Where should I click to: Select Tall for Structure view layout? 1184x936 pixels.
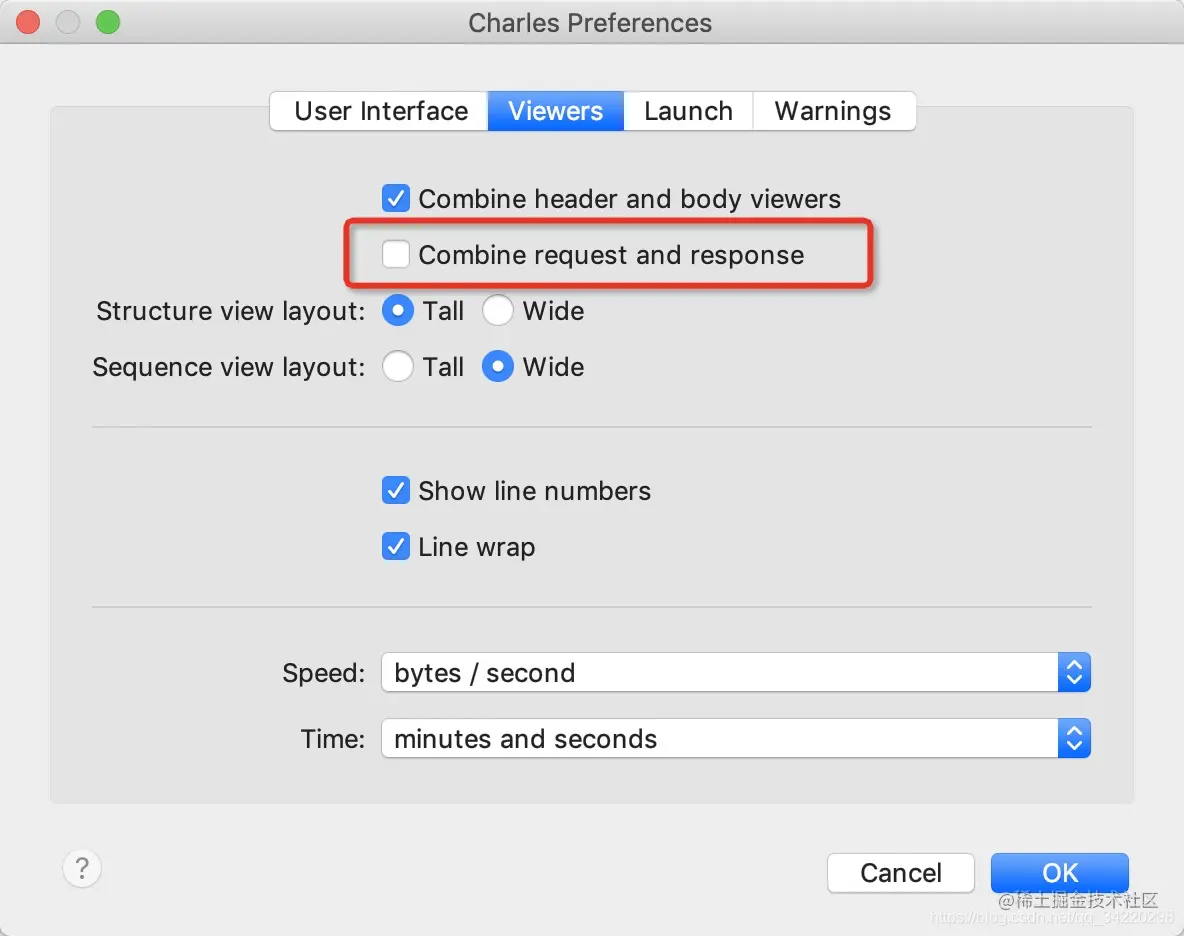[x=398, y=311]
